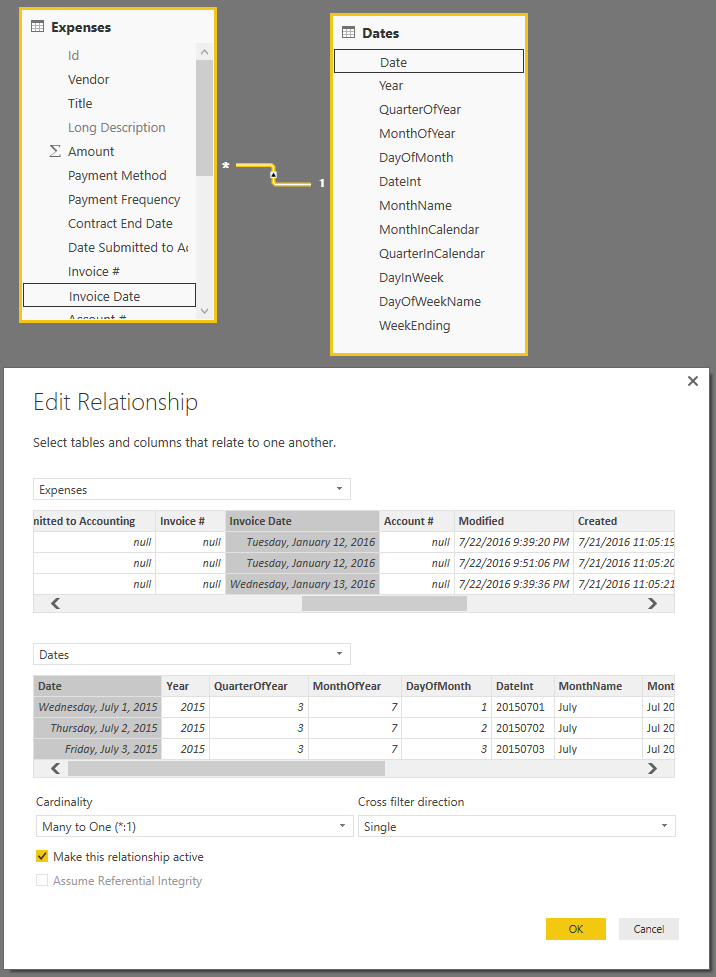This screenshot has width=716, height=977.
Task: Click cell Wednesday, January 13, 2016
Action: (x=302, y=584)
